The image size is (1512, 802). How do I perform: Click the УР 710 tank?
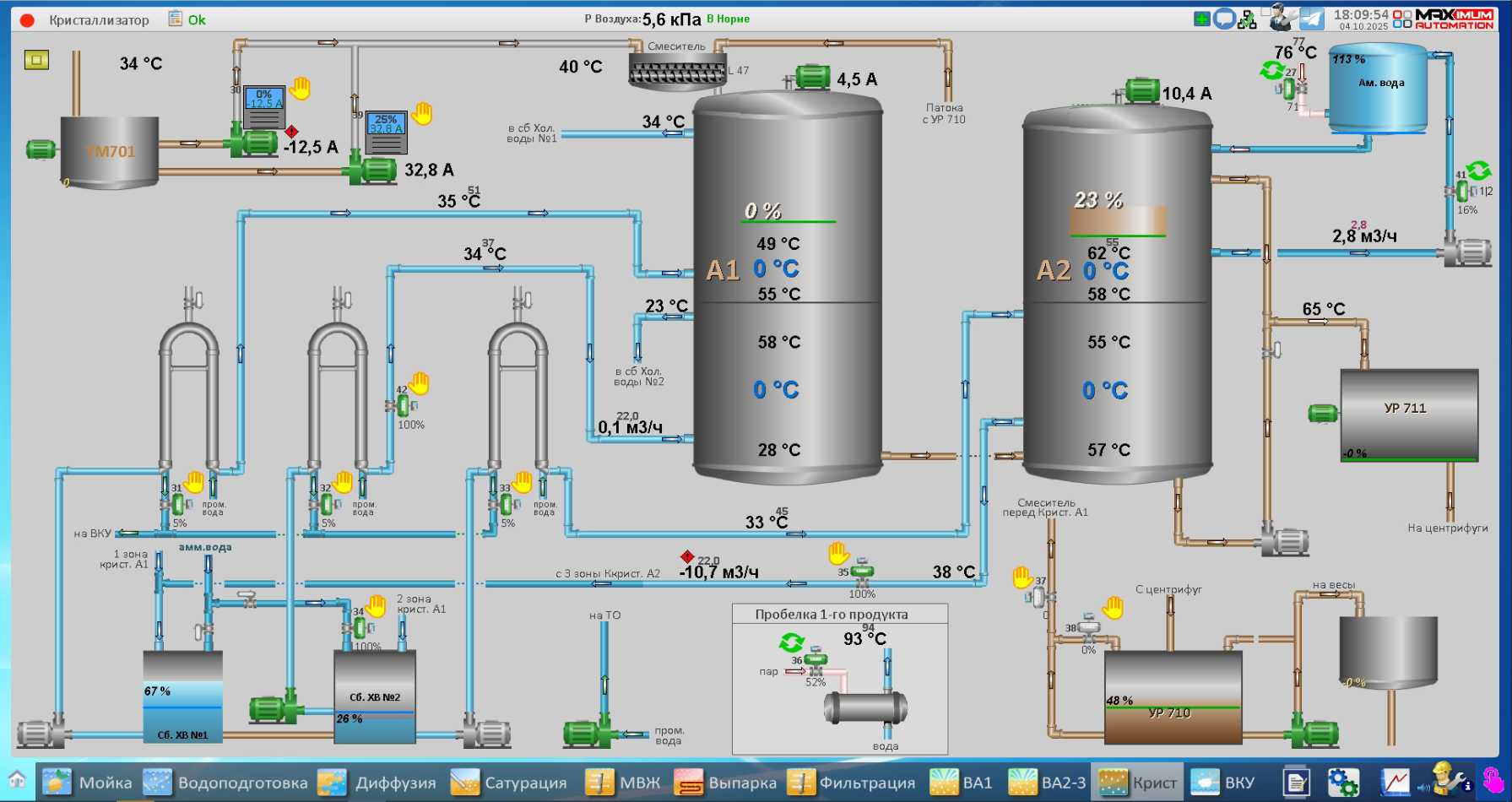[1173, 697]
